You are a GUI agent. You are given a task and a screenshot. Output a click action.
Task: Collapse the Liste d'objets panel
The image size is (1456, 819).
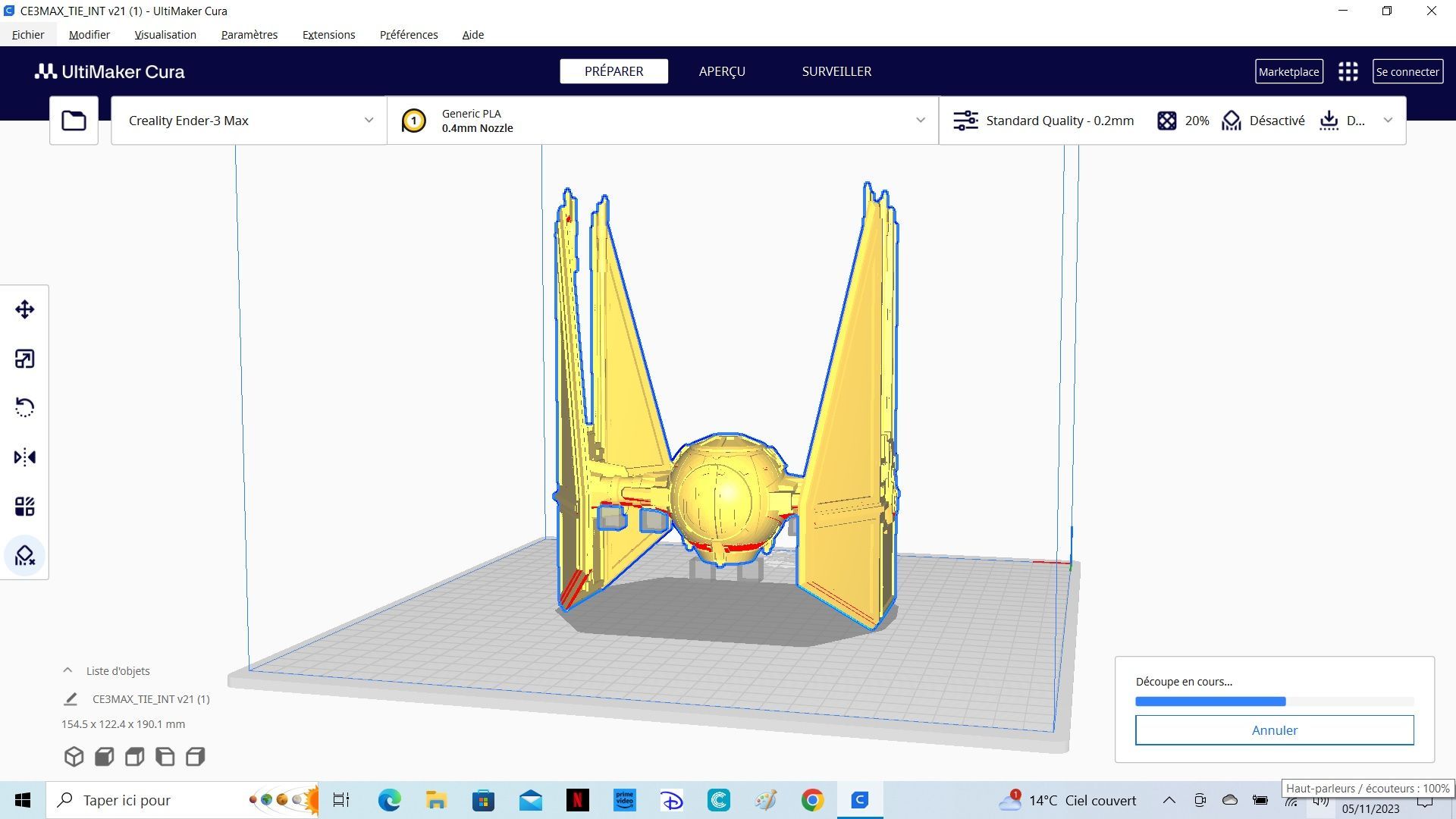click(67, 670)
